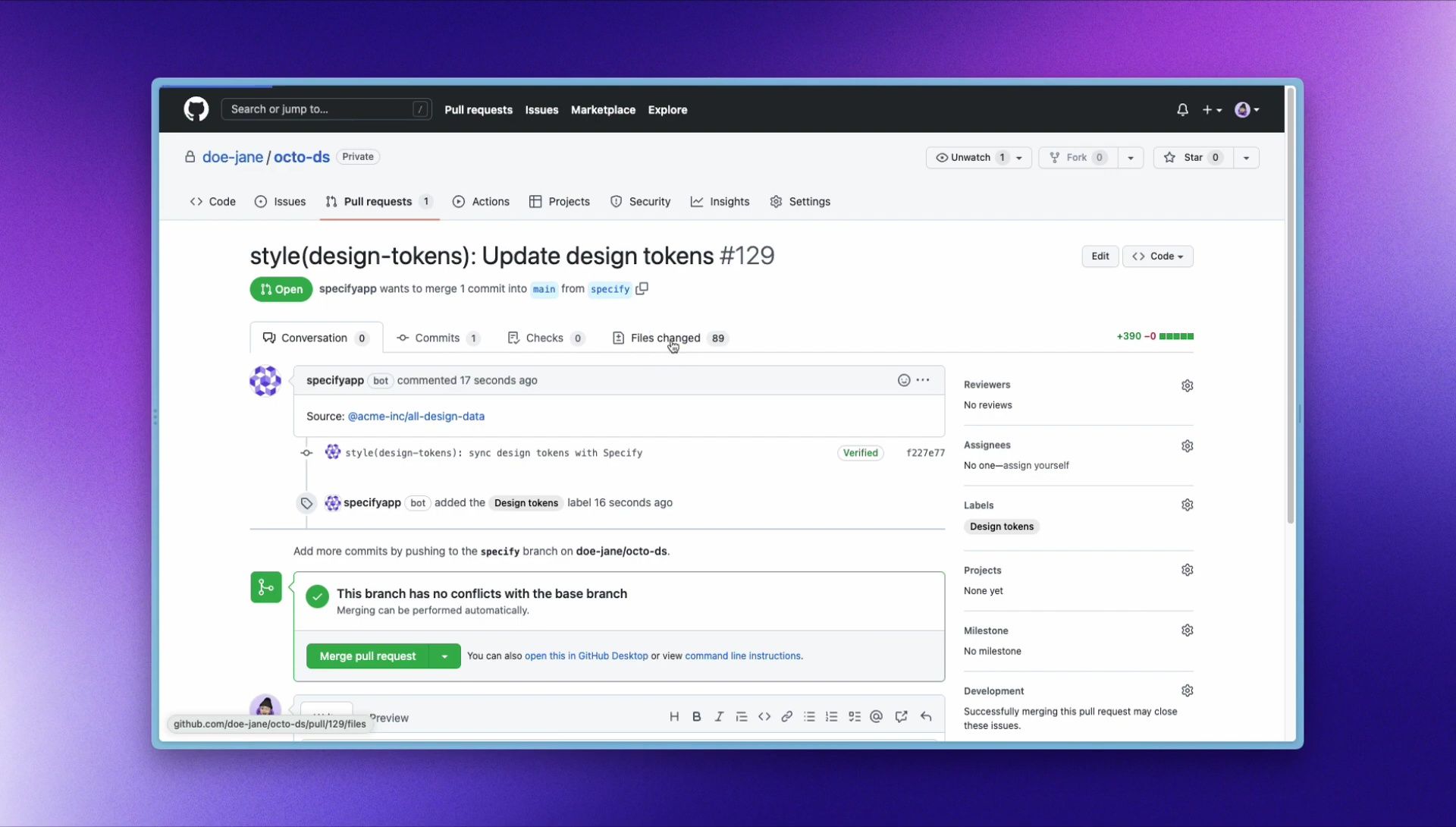This screenshot has height=827, width=1456.
Task: Click Merge pull request button
Action: [368, 656]
